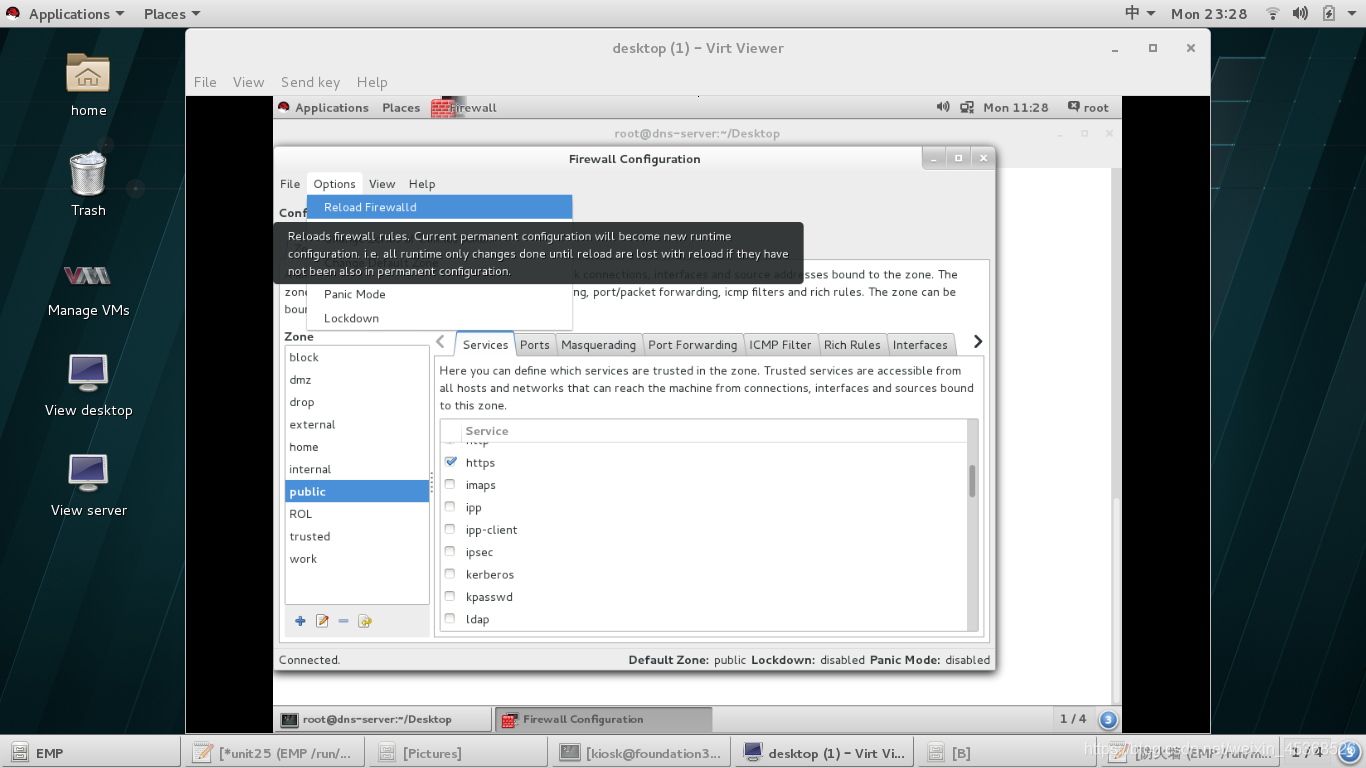Open the Trash desktop icon
The width and height of the screenshot is (1366, 768).
click(x=88, y=173)
